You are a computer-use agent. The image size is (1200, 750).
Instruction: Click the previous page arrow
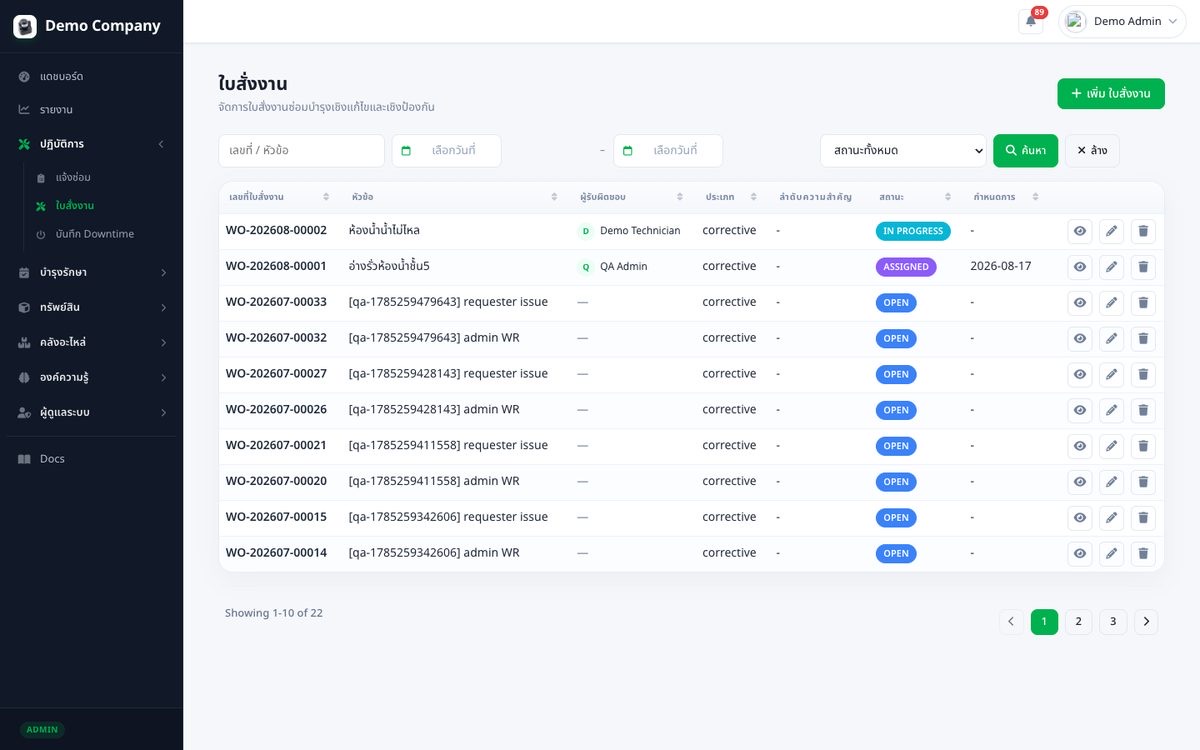point(1011,622)
